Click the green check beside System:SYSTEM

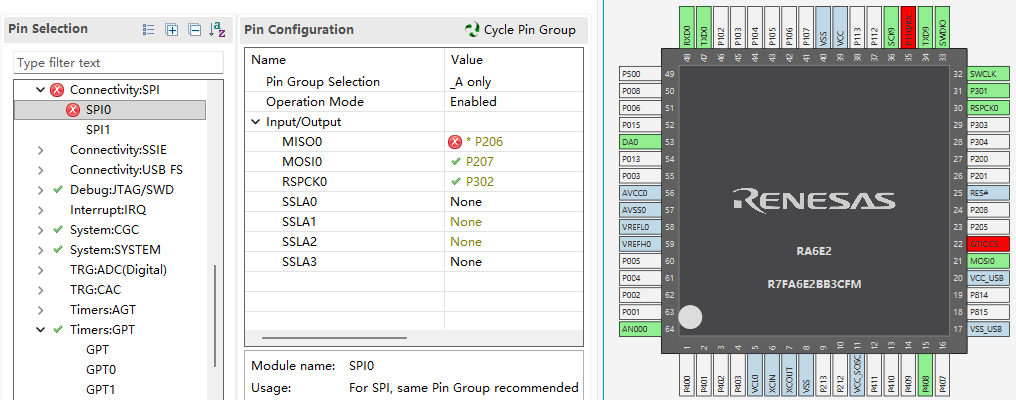[58, 250]
